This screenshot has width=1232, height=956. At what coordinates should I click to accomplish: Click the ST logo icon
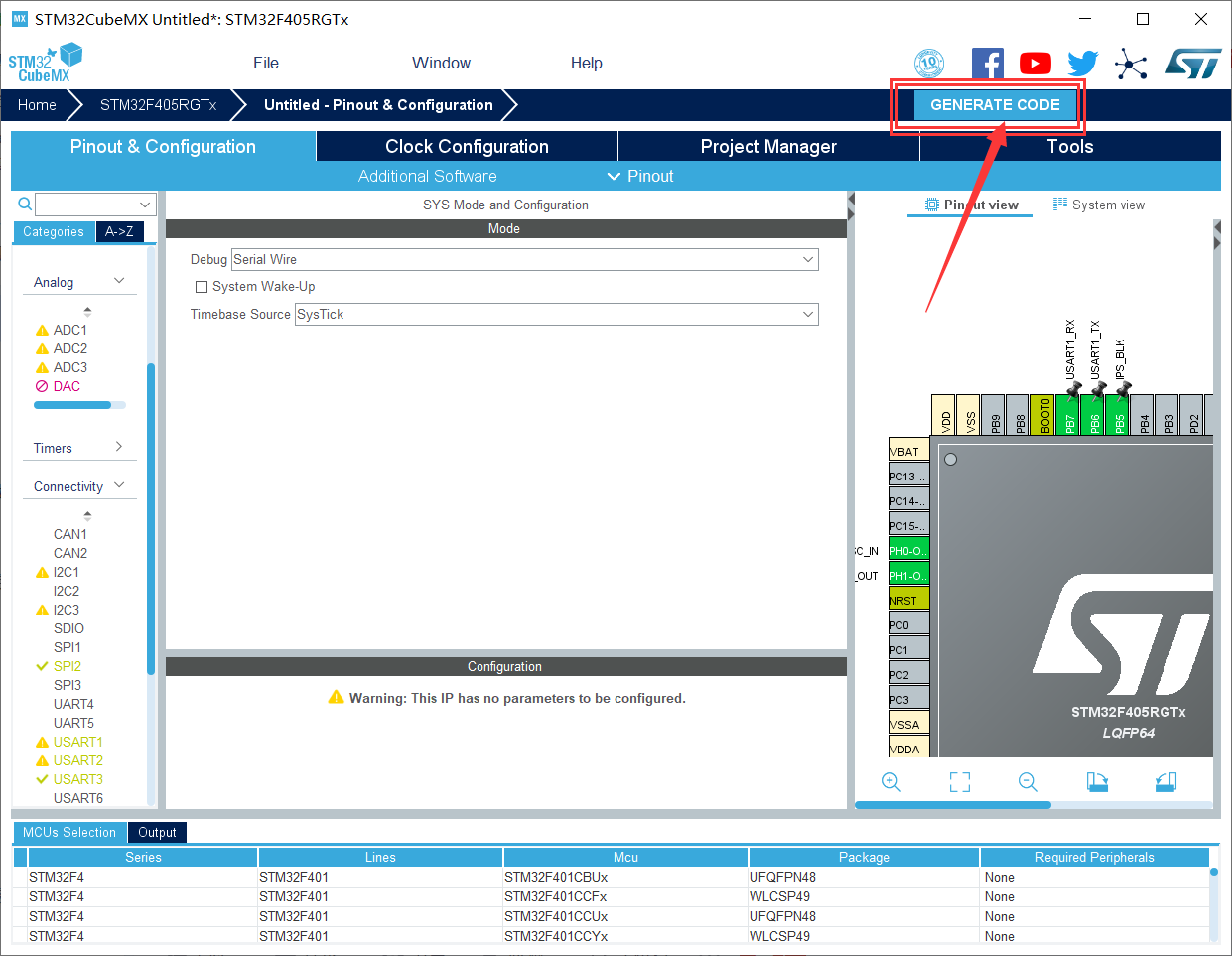pos(1192,64)
